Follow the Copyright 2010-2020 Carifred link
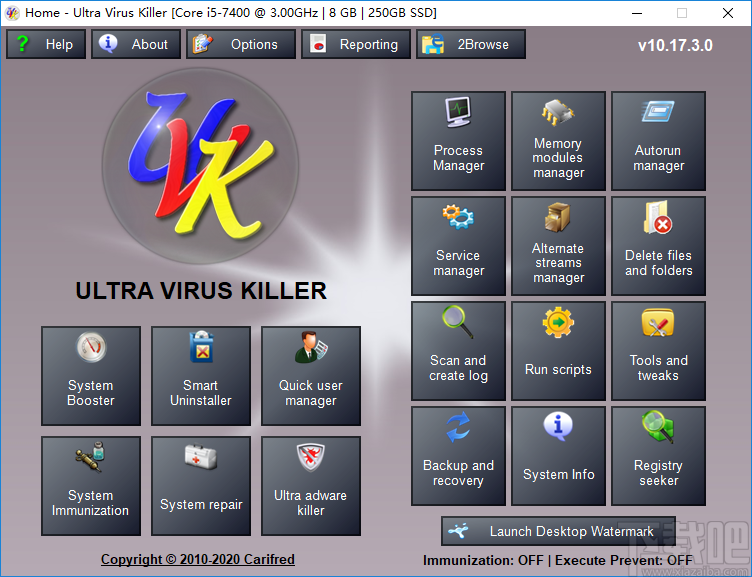The width and height of the screenshot is (752, 577). point(198,559)
